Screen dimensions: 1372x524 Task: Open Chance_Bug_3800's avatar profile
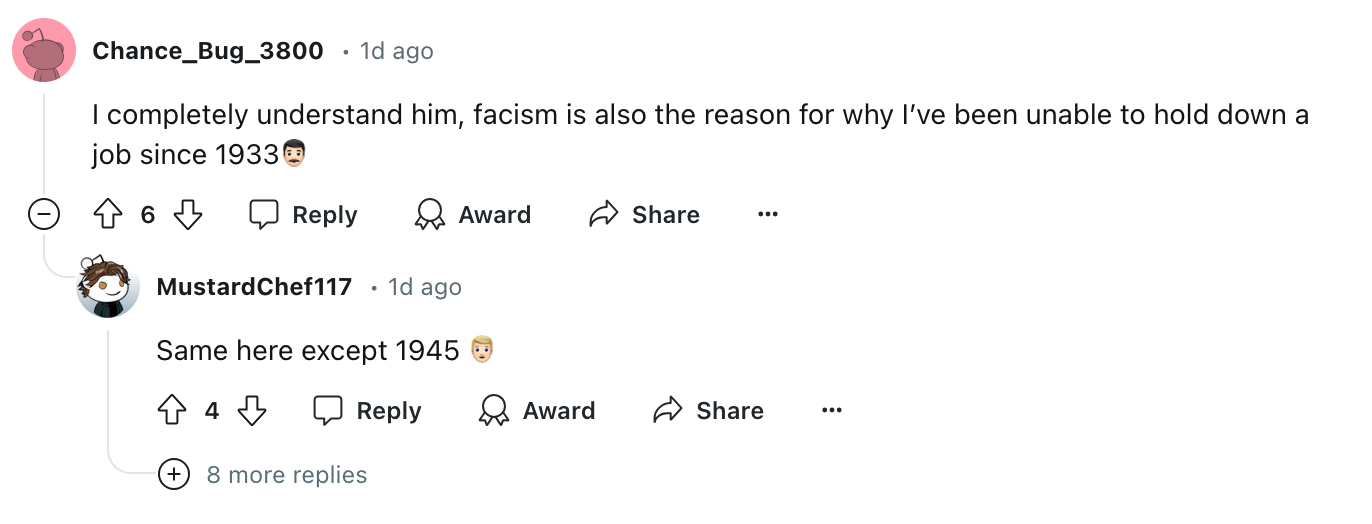pyautogui.click(x=43, y=51)
